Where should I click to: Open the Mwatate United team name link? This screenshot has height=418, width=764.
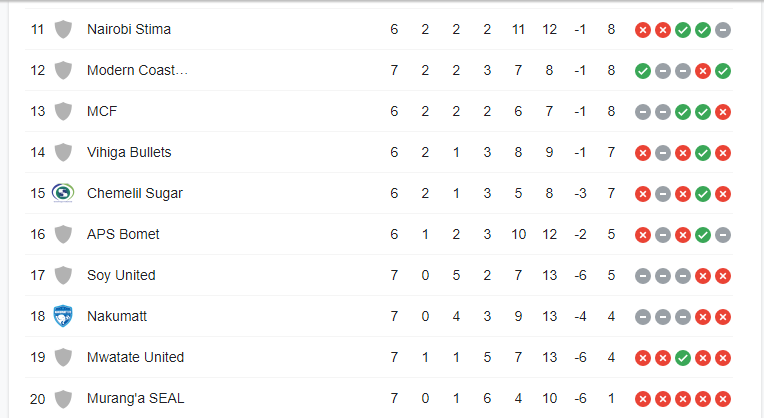tap(135, 357)
